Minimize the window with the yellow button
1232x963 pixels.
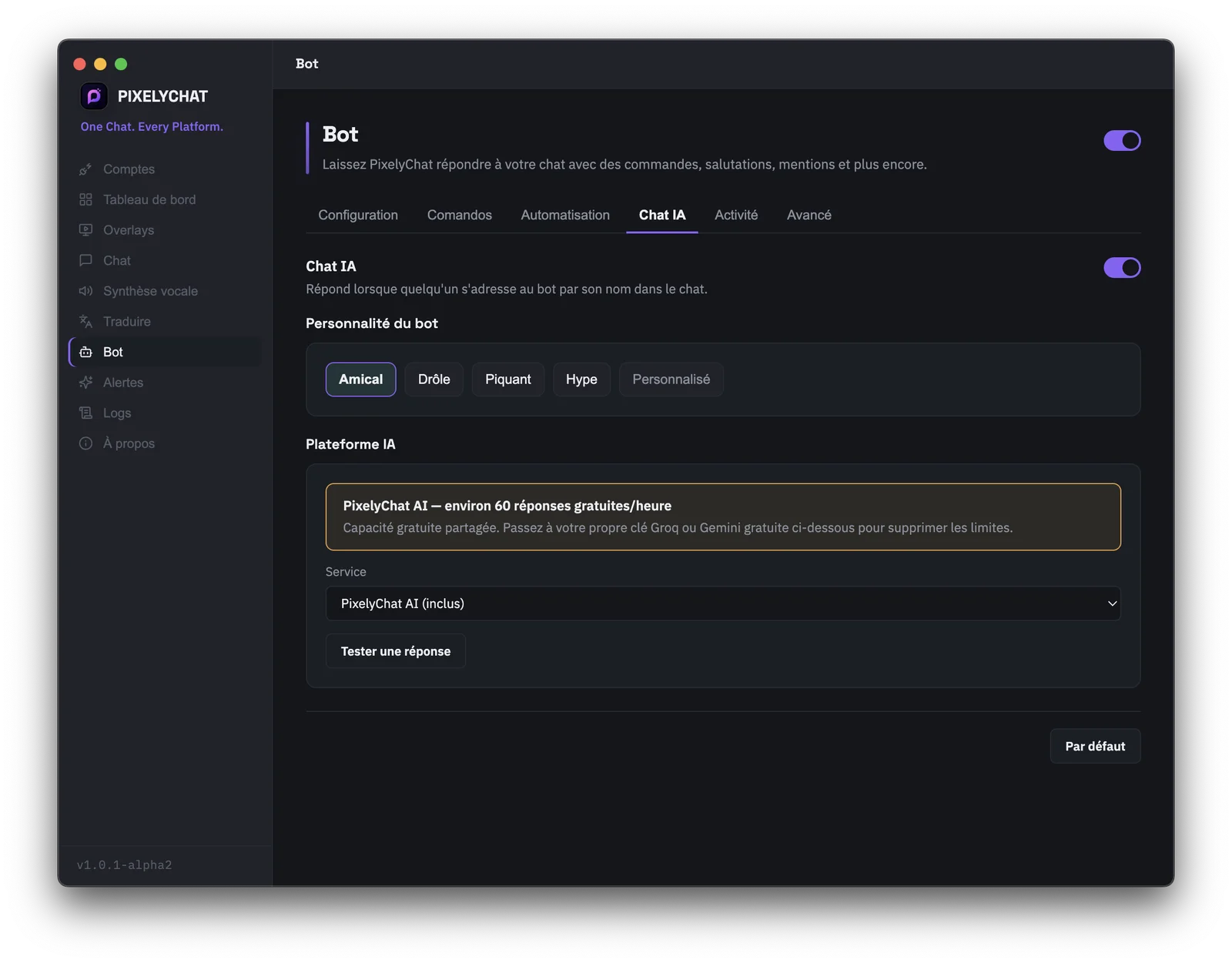pyautogui.click(x=100, y=64)
